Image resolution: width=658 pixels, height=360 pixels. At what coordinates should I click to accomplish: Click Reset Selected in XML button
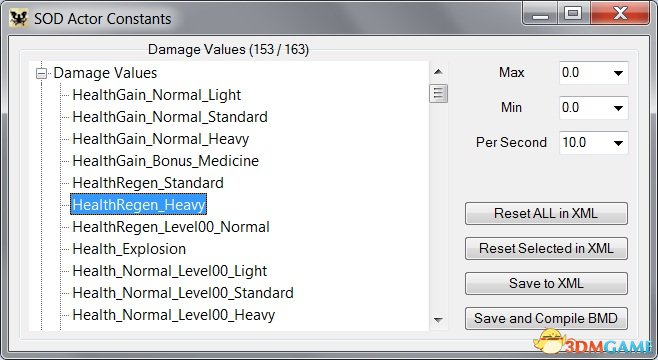[546, 248]
